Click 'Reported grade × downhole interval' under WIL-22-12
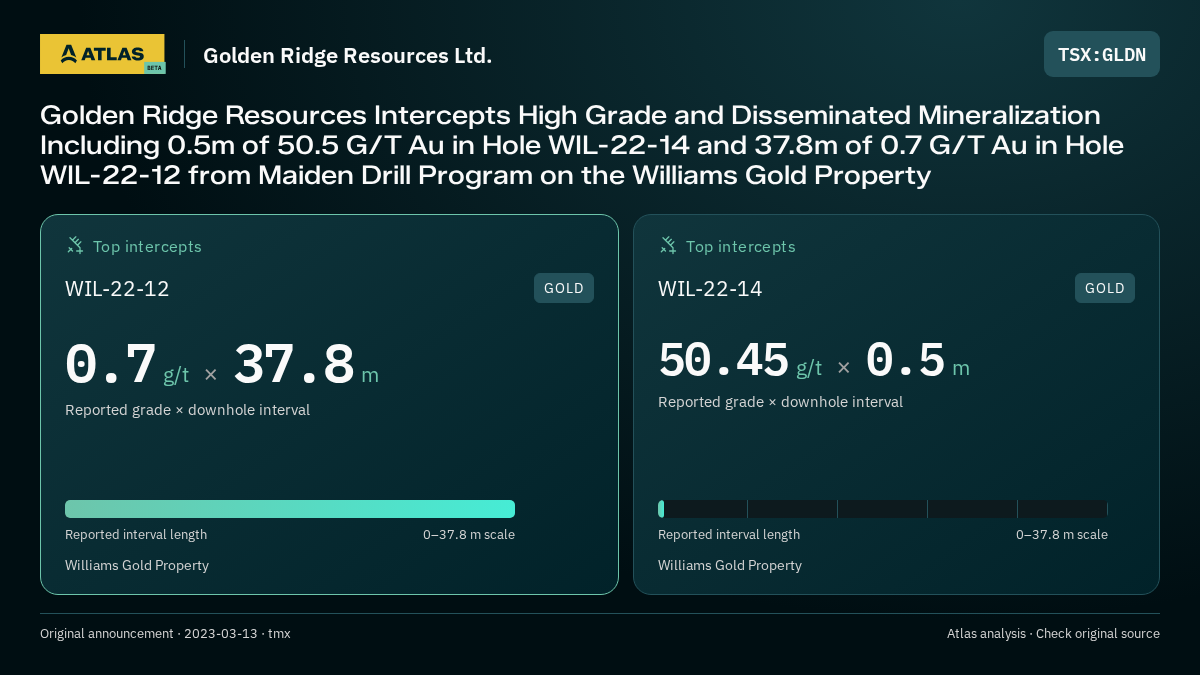 [x=187, y=410]
